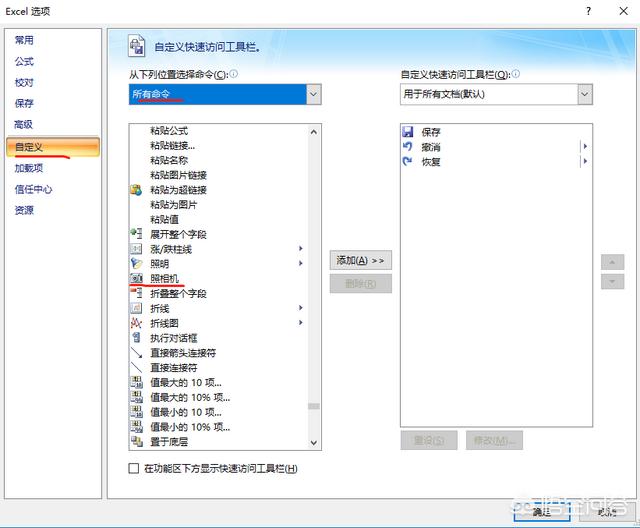Click the 删除(R) button
640x528 pixels.
tap(360, 284)
